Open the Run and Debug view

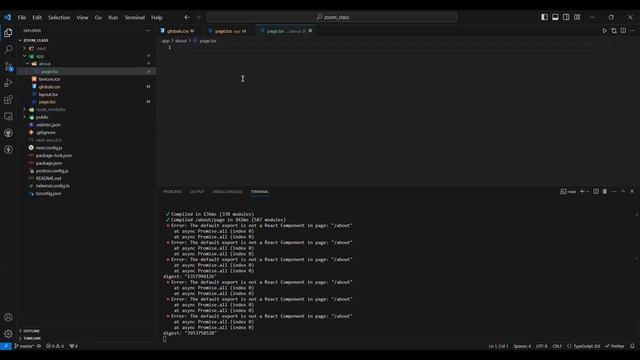point(8,83)
